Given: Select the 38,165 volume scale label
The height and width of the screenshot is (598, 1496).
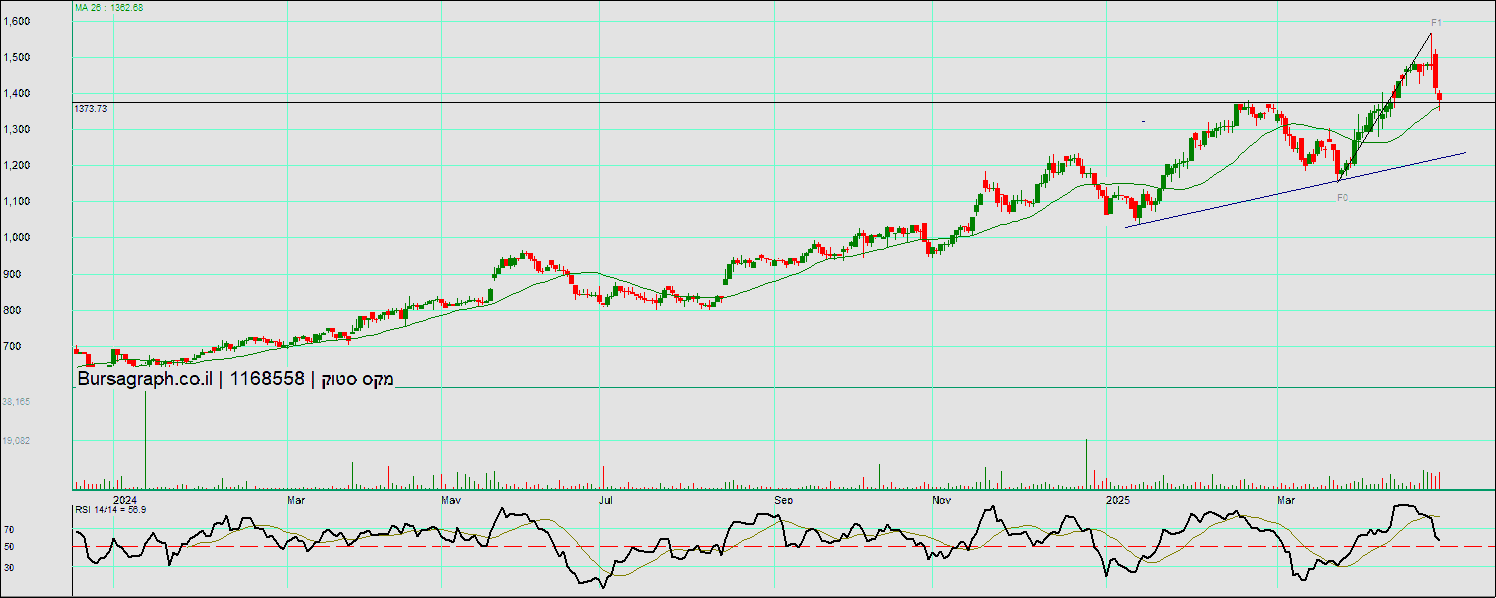Looking at the screenshot, I should 16,401.
